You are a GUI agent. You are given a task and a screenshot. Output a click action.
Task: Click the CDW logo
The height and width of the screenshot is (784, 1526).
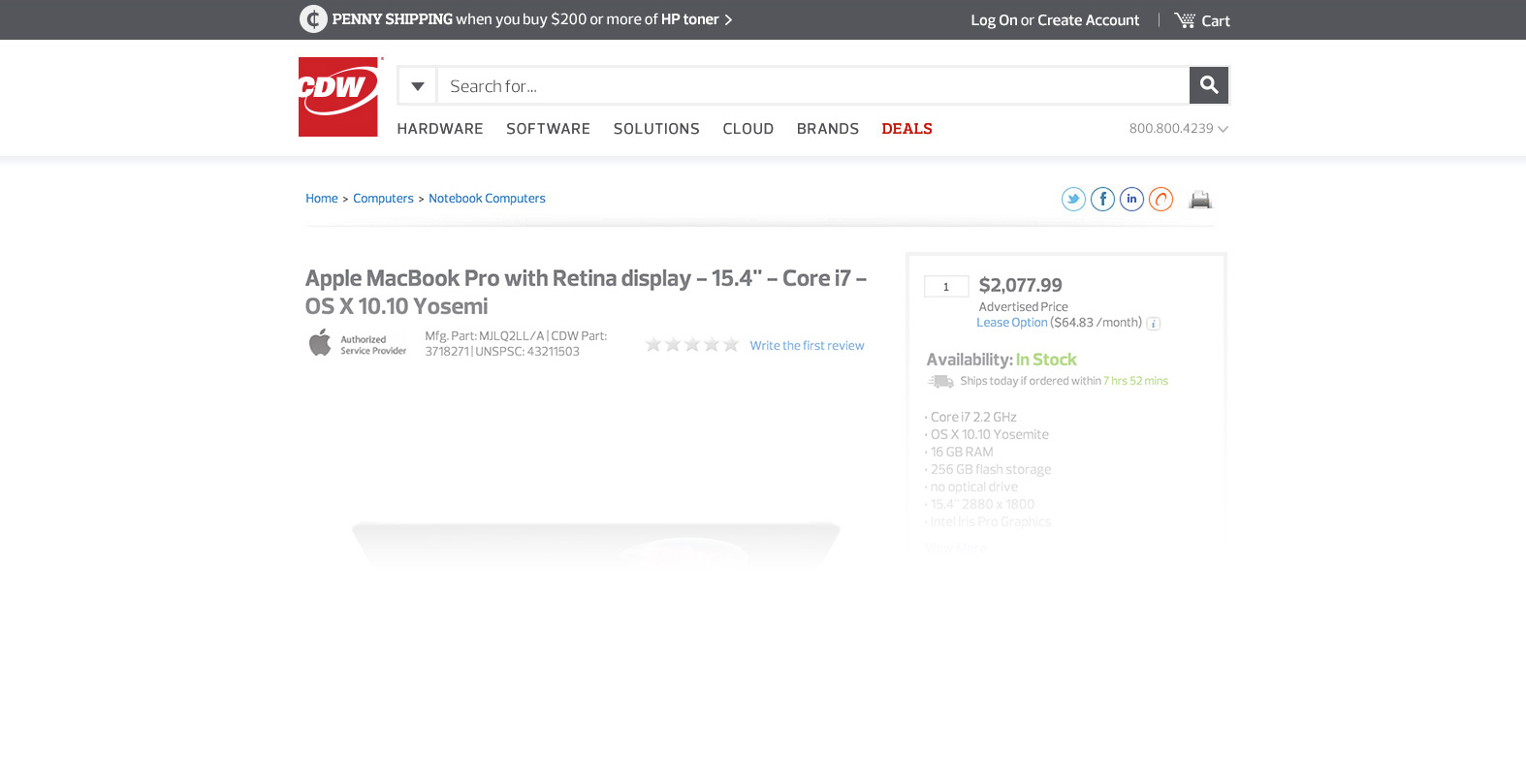click(337, 97)
